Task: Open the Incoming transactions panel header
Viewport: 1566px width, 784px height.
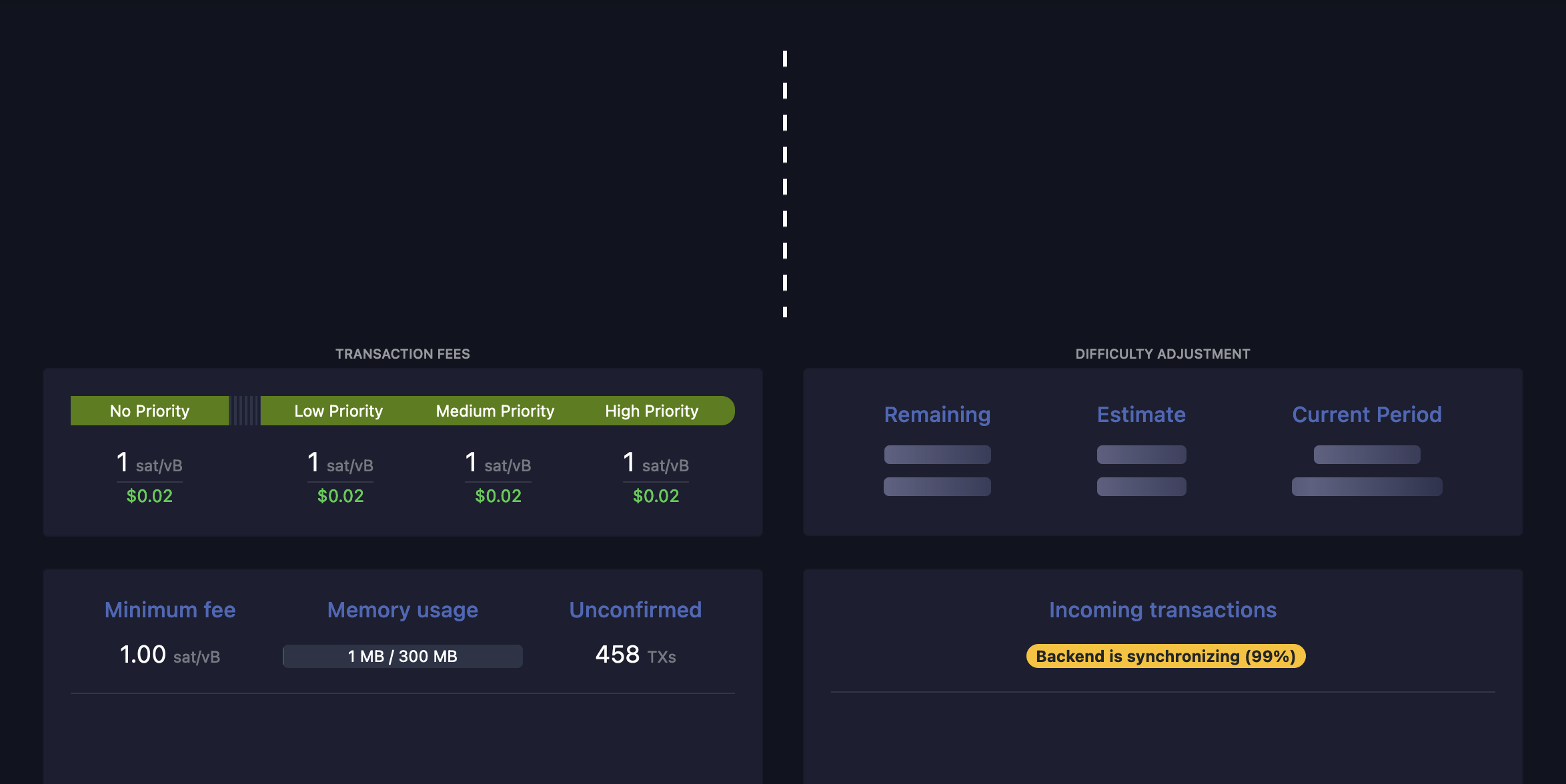Action: click(1162, 609)
